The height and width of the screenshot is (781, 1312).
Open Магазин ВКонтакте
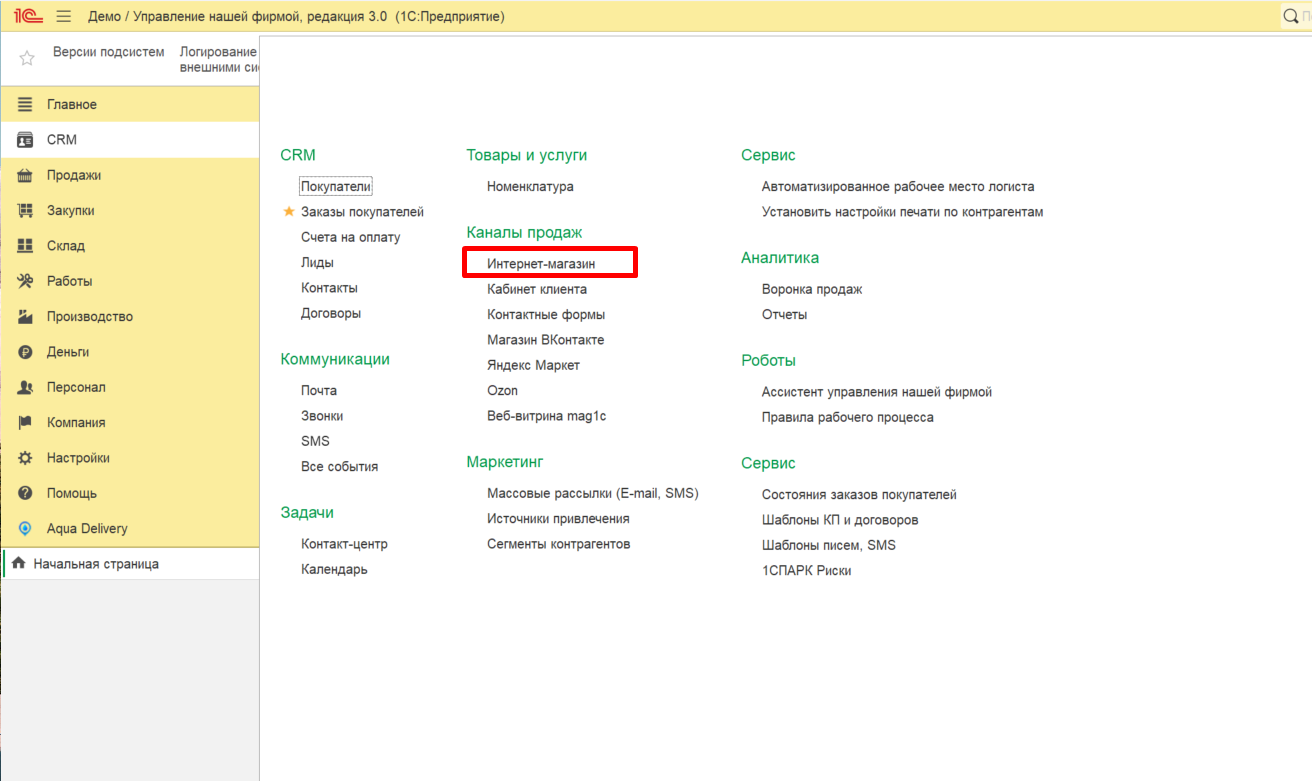[x=545, y=340]
